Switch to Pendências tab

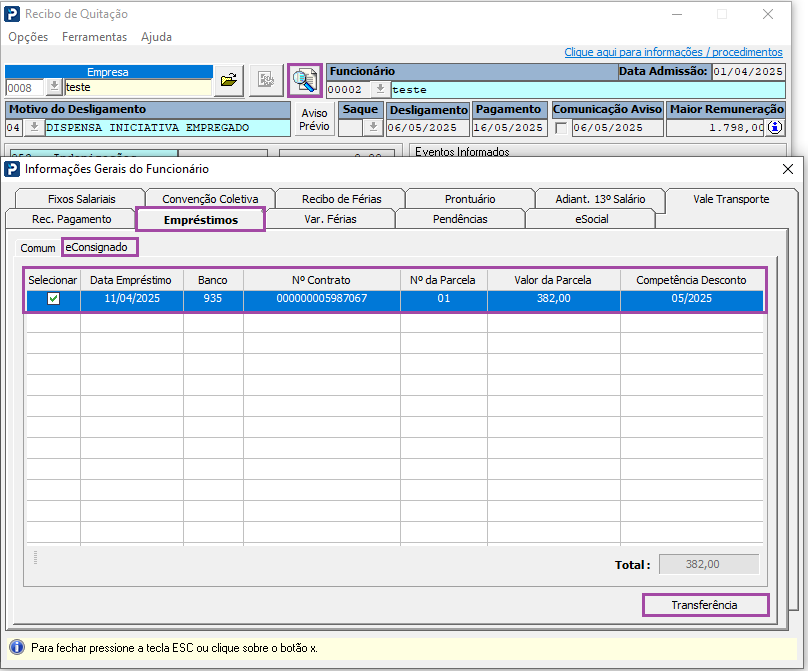coord(460,219)
